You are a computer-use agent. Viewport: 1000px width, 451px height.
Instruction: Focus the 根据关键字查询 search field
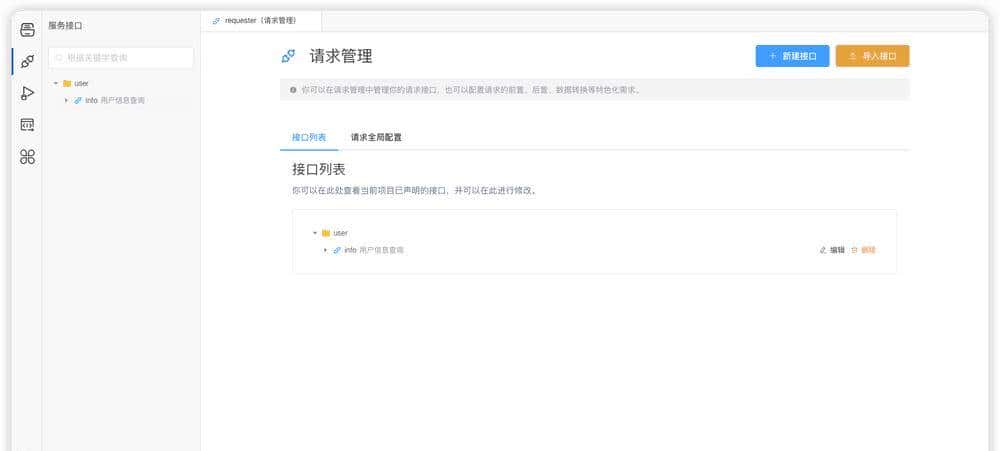(121, 57)
